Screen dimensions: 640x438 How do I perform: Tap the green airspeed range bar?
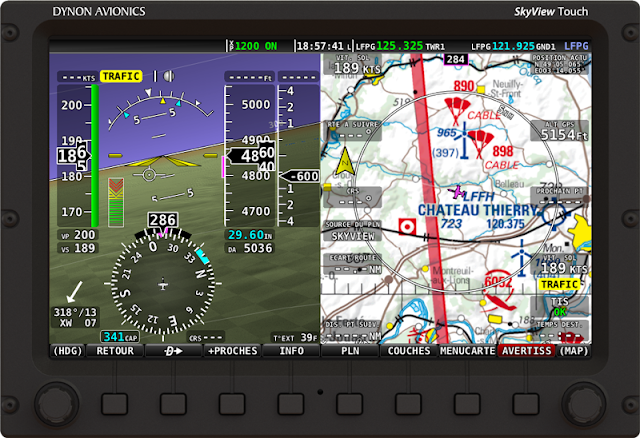click(95, 156)
